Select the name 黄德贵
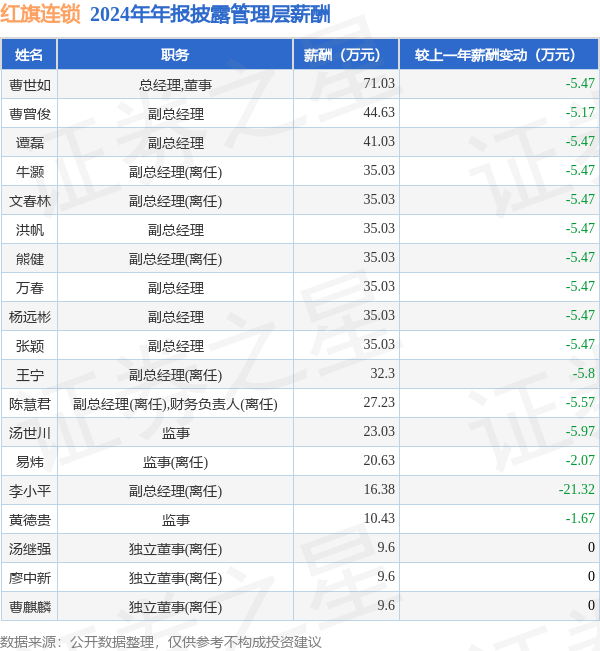This screenshot has height=651, width=600. tap(30, 520)
